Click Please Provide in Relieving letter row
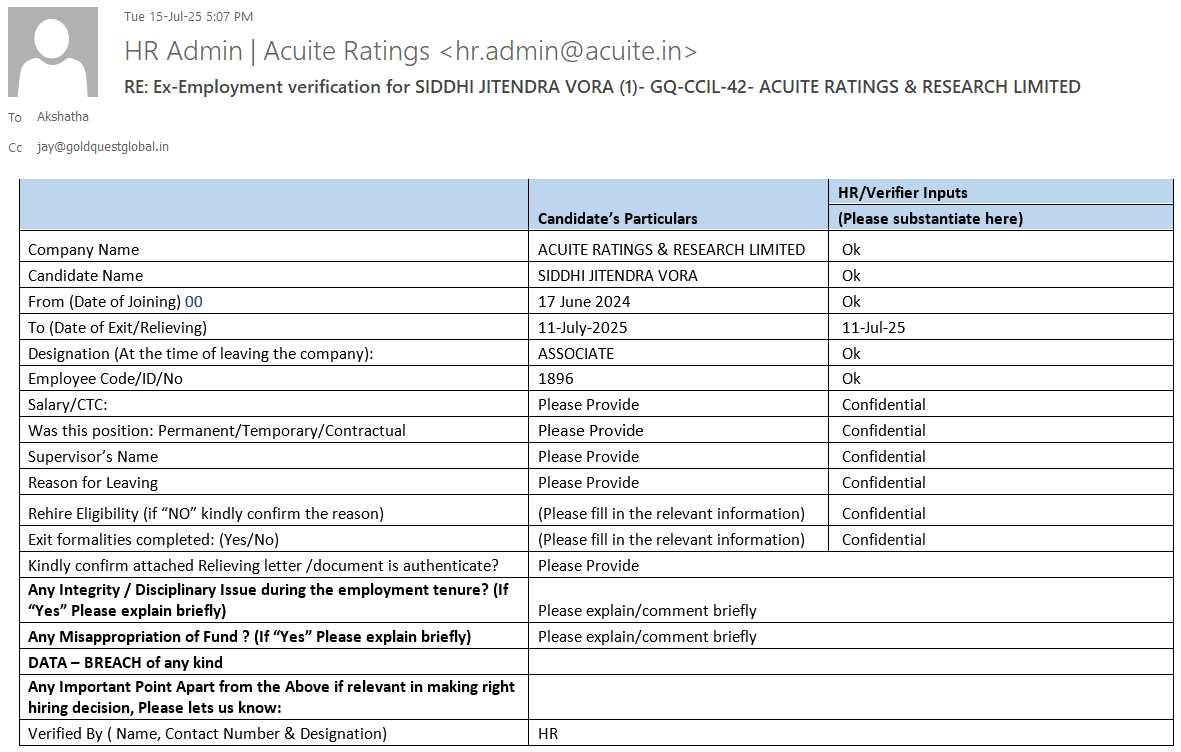The height and width of the screenshot is (752, 1181). click(588, 566)
